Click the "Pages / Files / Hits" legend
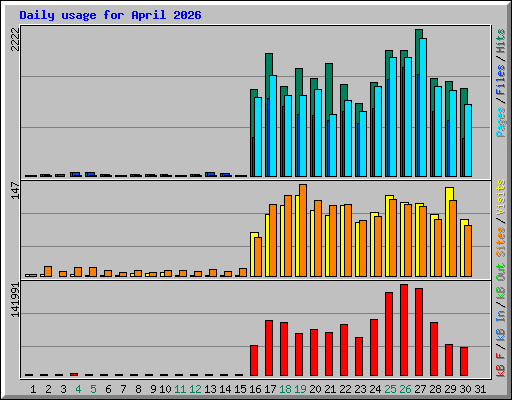This screenshot has width=512, height=400. coord(501,83)
